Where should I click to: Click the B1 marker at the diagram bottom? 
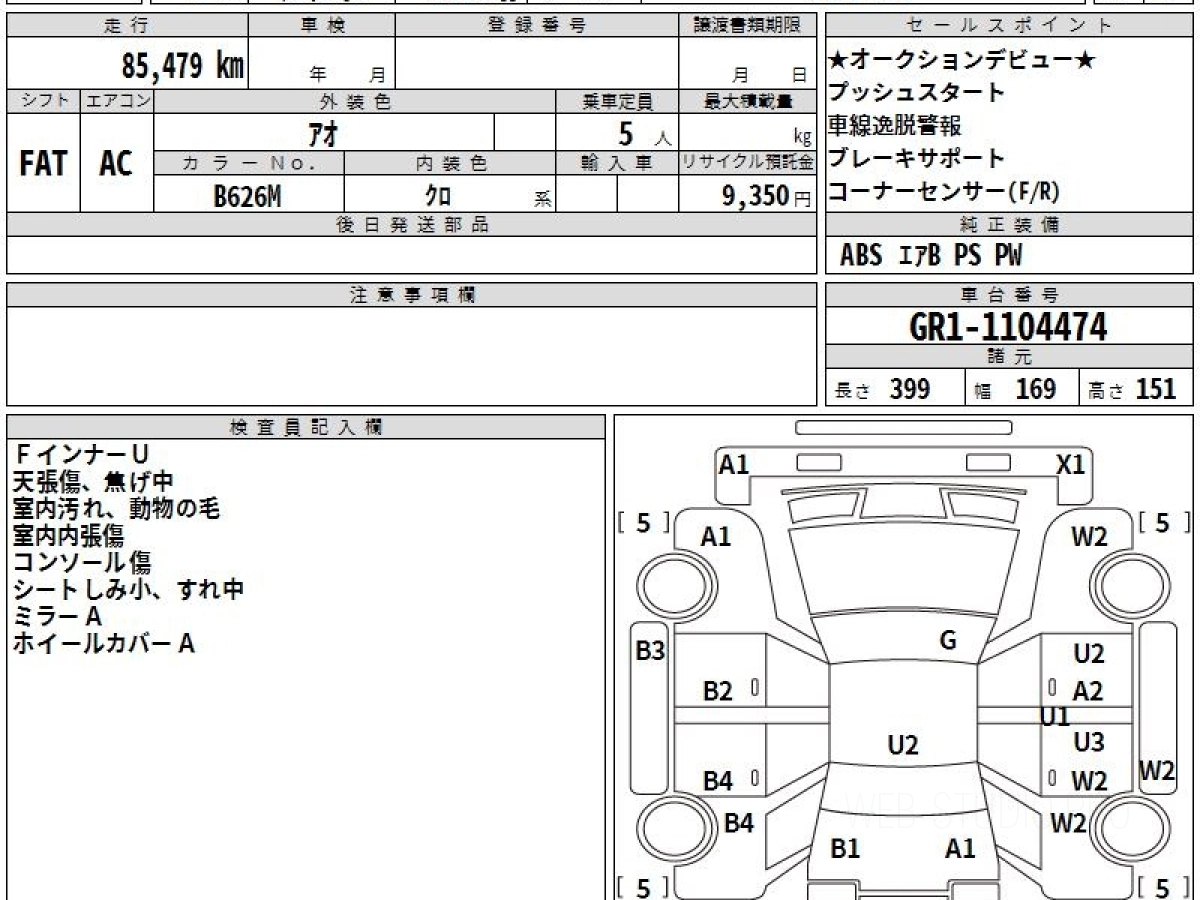click(845, 849)
